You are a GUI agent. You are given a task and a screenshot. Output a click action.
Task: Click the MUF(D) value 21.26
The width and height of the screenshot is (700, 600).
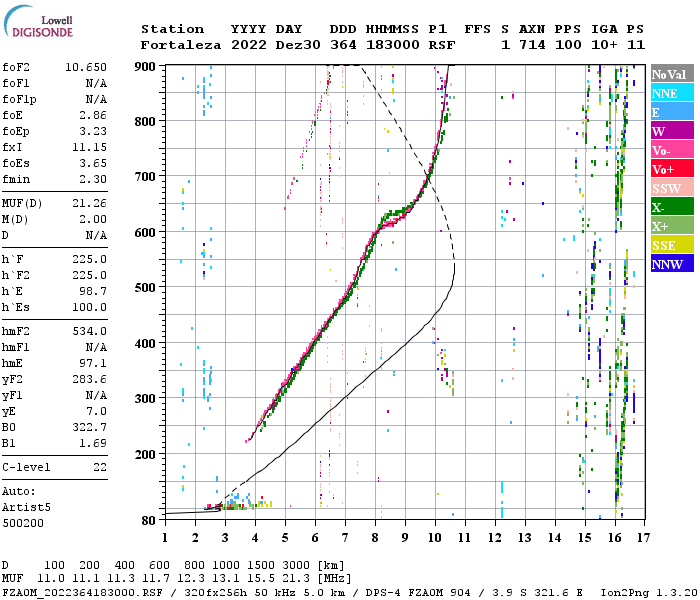[x=89, y=204]
